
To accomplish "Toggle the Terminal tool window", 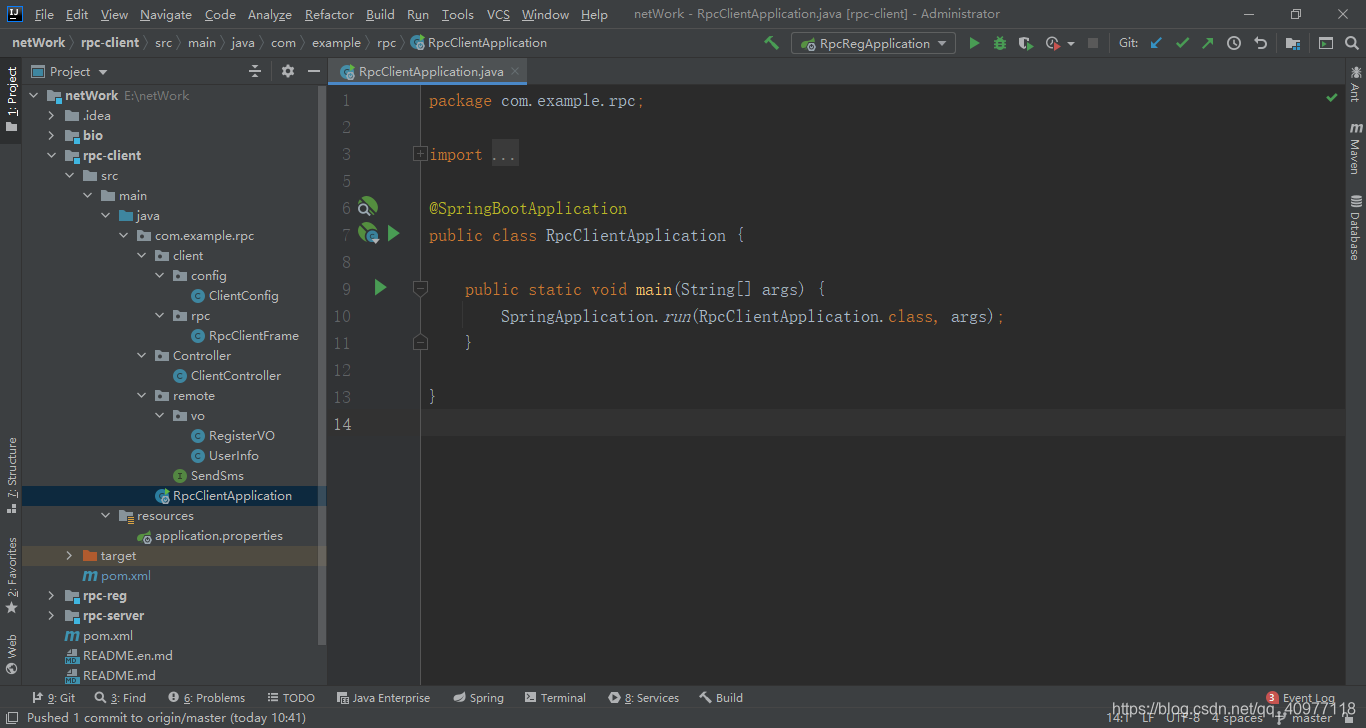I will coord(554,698).
